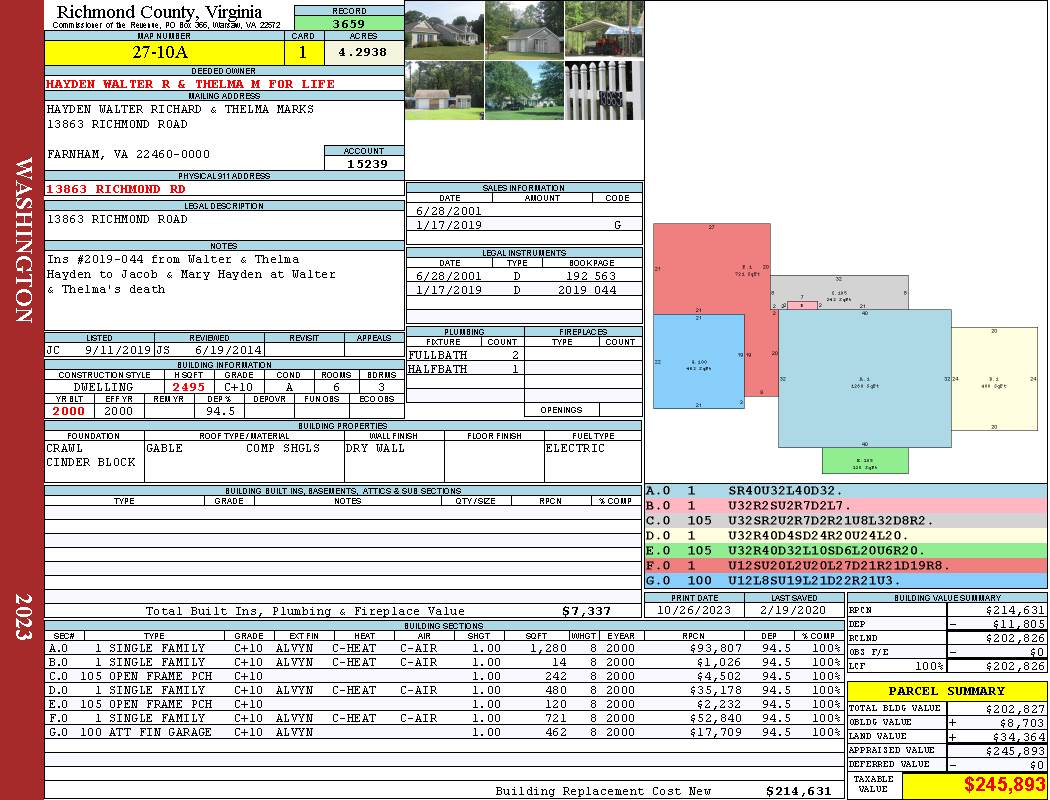Image resolution: width=1050 pixels, height=800 pixels.
Task: Click the large blue section A of sketch
Action: point(865,379)
